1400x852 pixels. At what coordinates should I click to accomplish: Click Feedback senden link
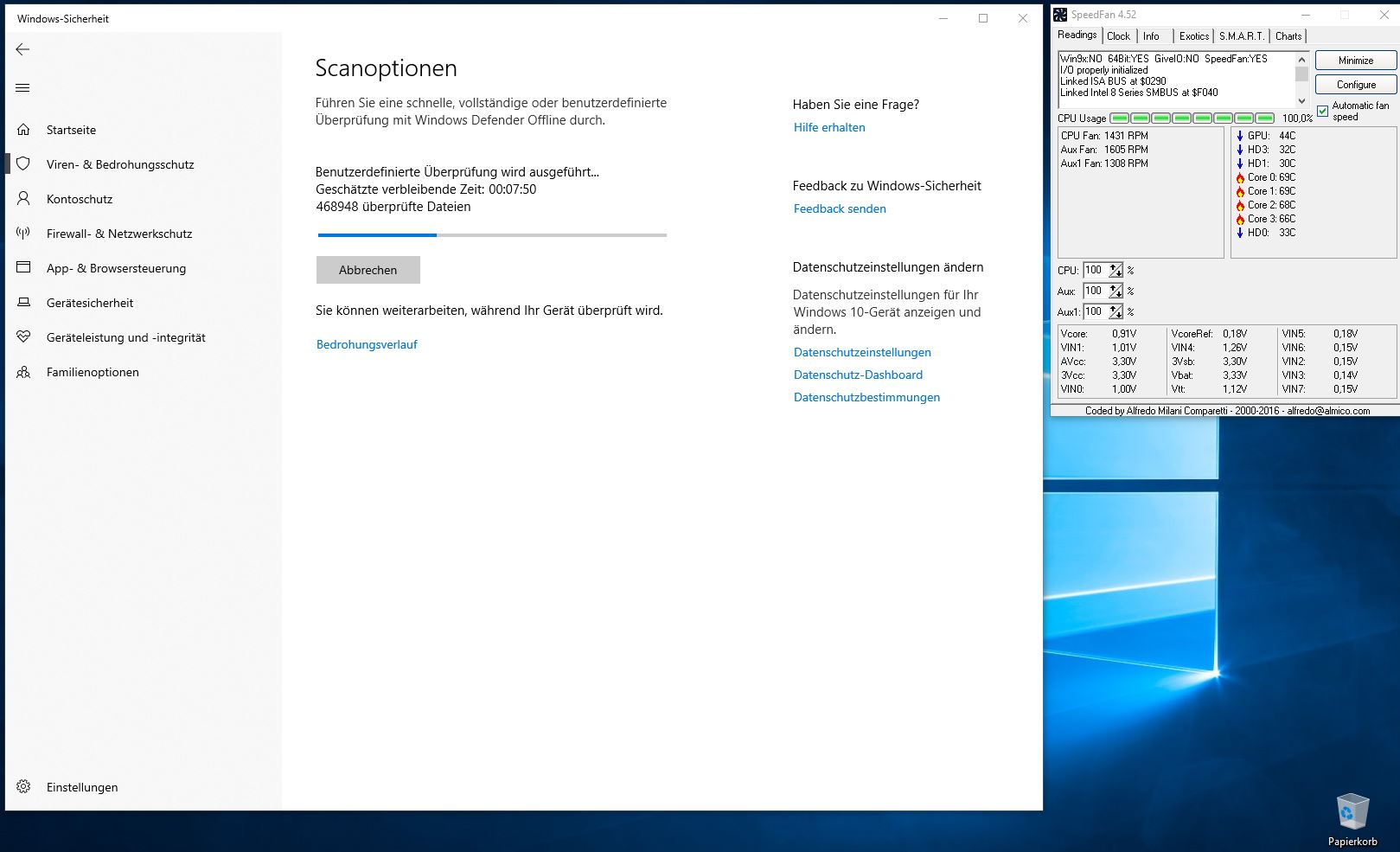[840, 208]
